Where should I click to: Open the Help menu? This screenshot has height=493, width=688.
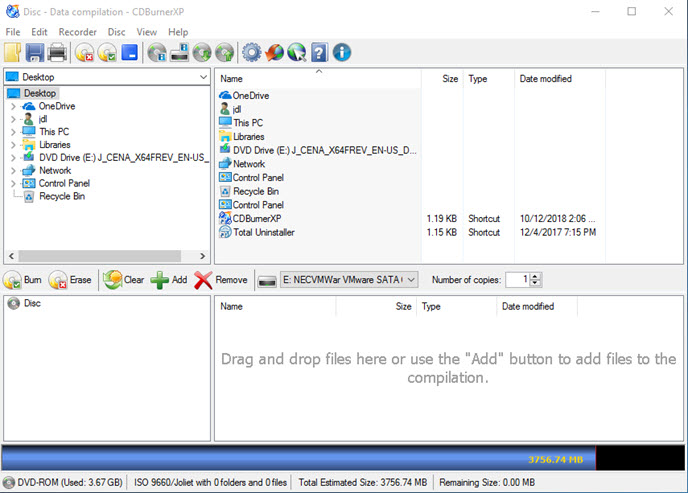(x=178, y=32)
